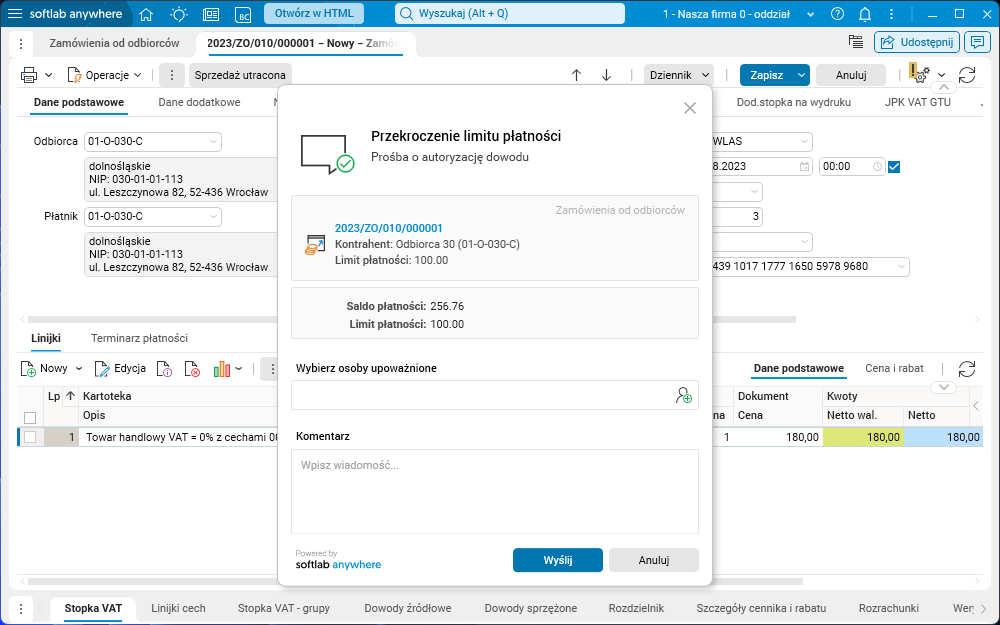Click the time field 00:00

[852, 166]
